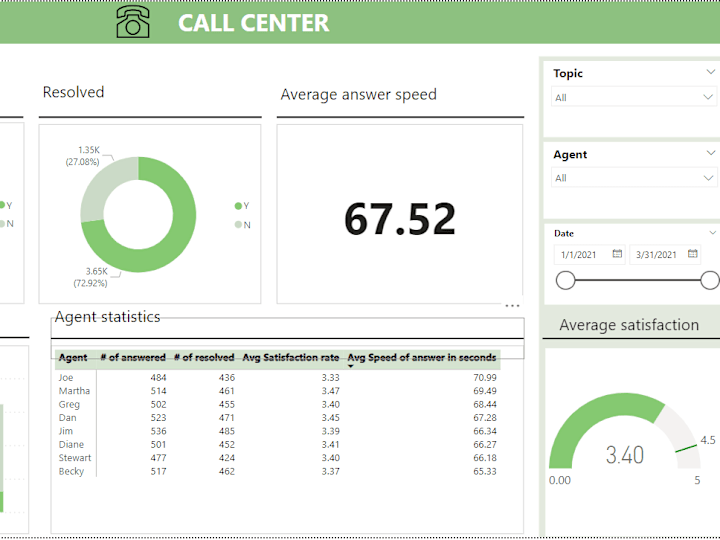Screen dimensions: 720x540
Task: Open the end date calendar picker icon
Action: click(x=692, y=253)
